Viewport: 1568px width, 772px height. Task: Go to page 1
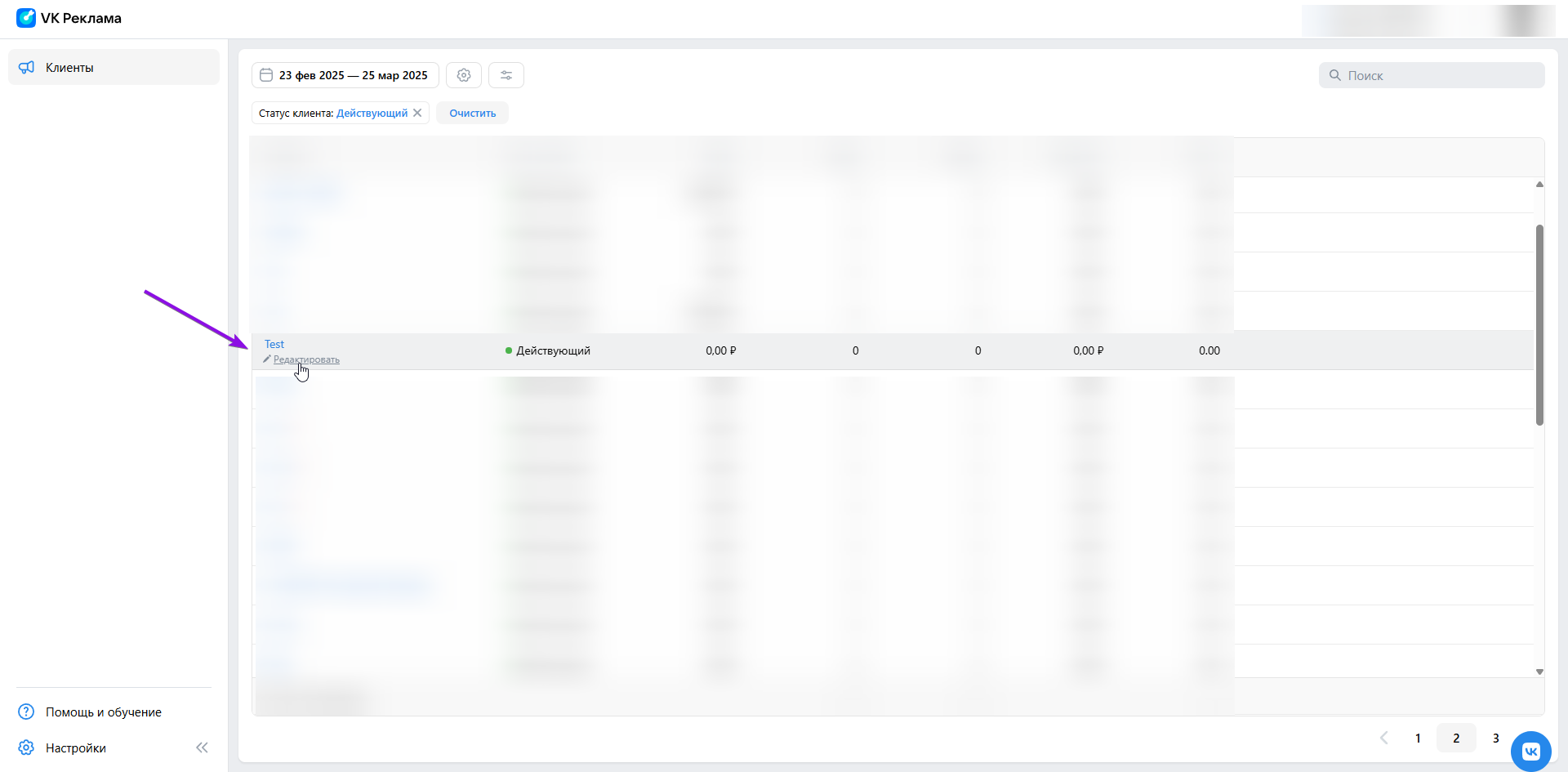coord(1418,738)
